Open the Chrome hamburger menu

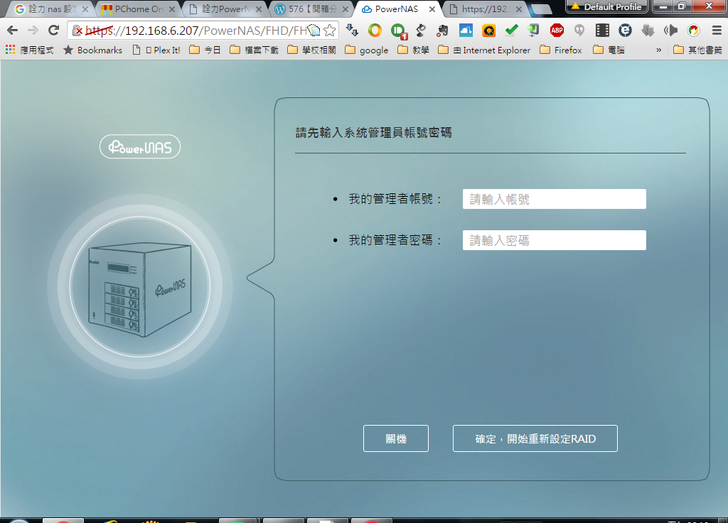point(717,31)
